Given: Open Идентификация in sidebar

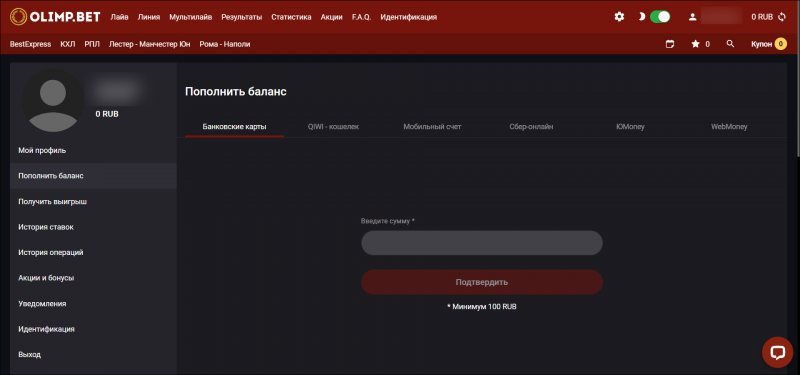Looking at the screenshot, I should pyautogui.click(x=93, y=329).
